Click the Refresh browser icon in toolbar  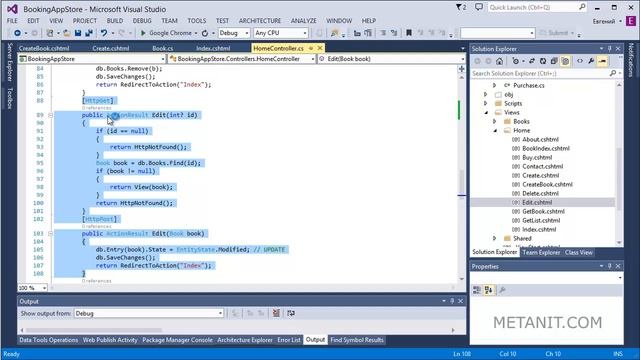click(x=205, y=33)
